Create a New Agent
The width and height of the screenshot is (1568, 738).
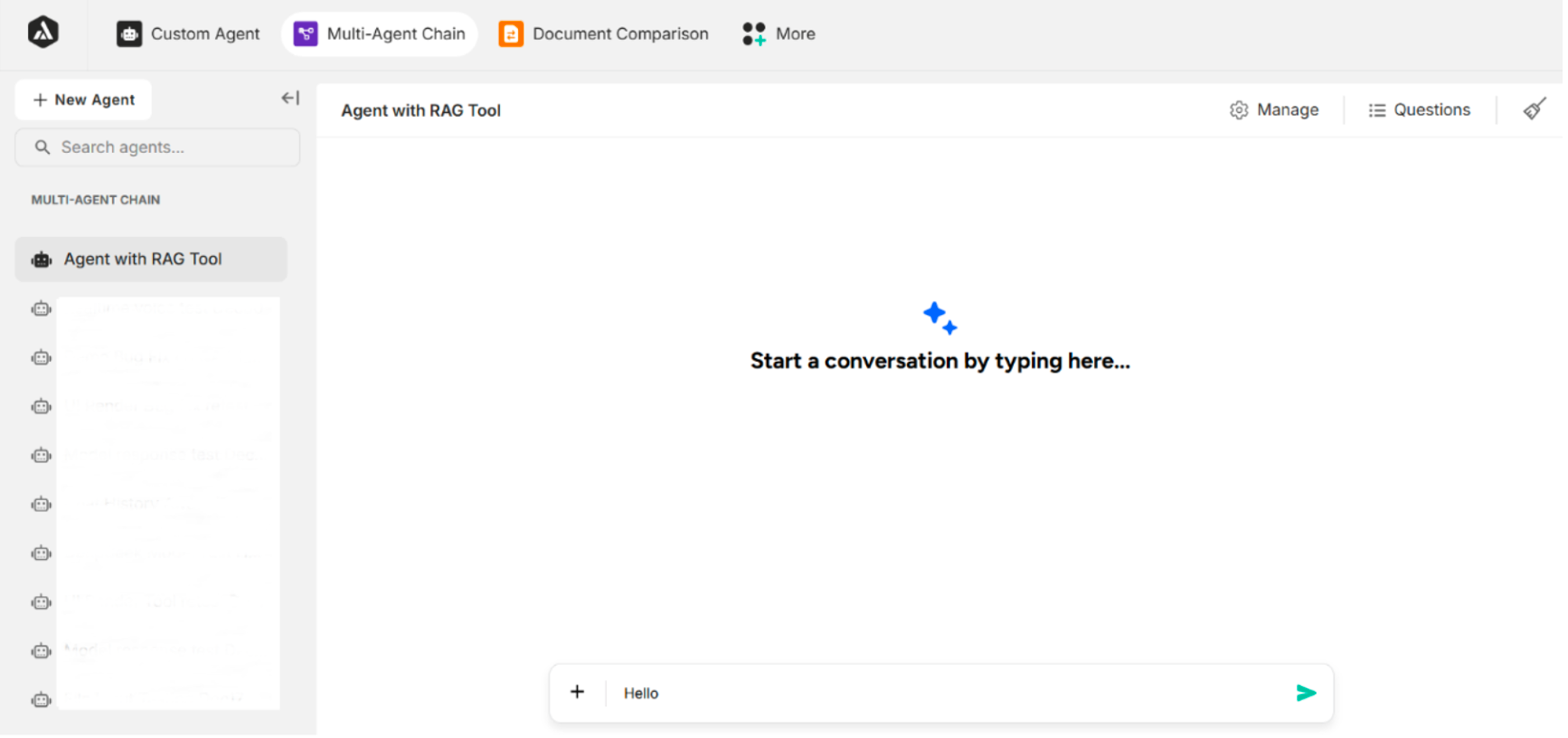click(x=83, y=99)
